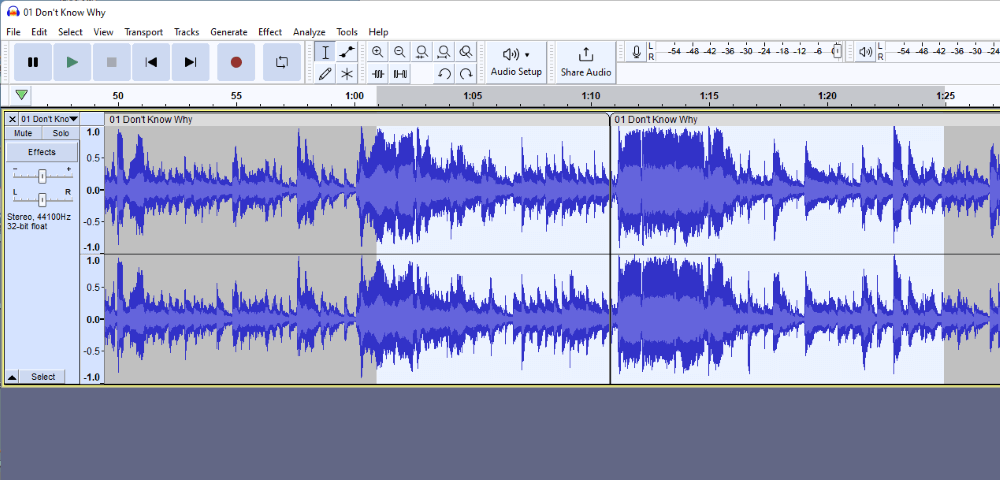The width and height of the screenshot is (1000, 480).
Task: Click the track gain slider
Action: point(42,176)
